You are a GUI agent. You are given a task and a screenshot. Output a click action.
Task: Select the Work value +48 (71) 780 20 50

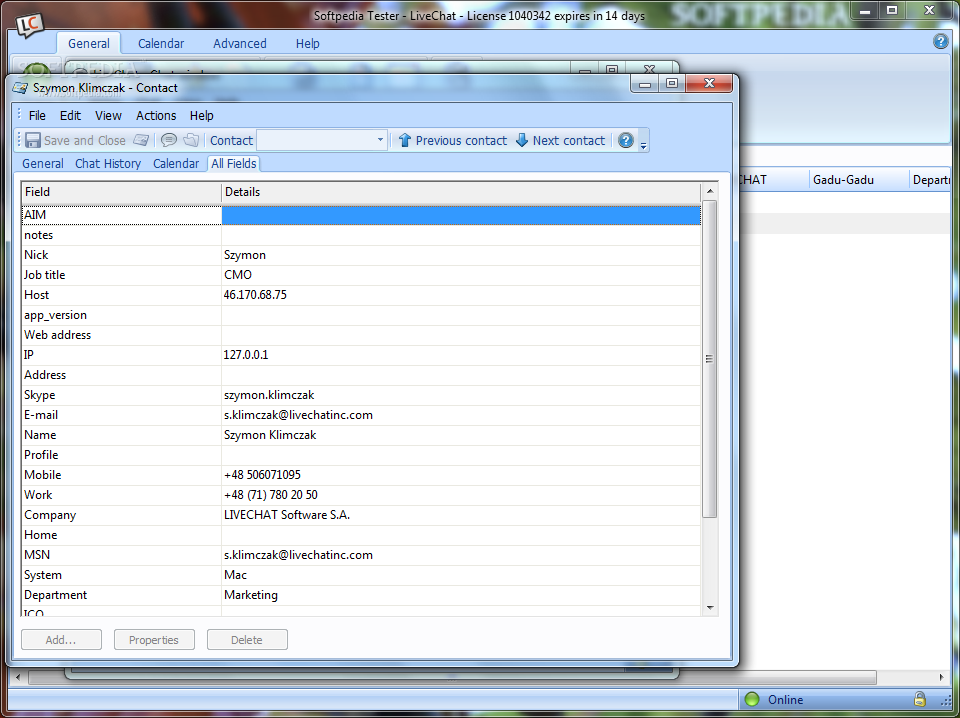pos(271,495)
